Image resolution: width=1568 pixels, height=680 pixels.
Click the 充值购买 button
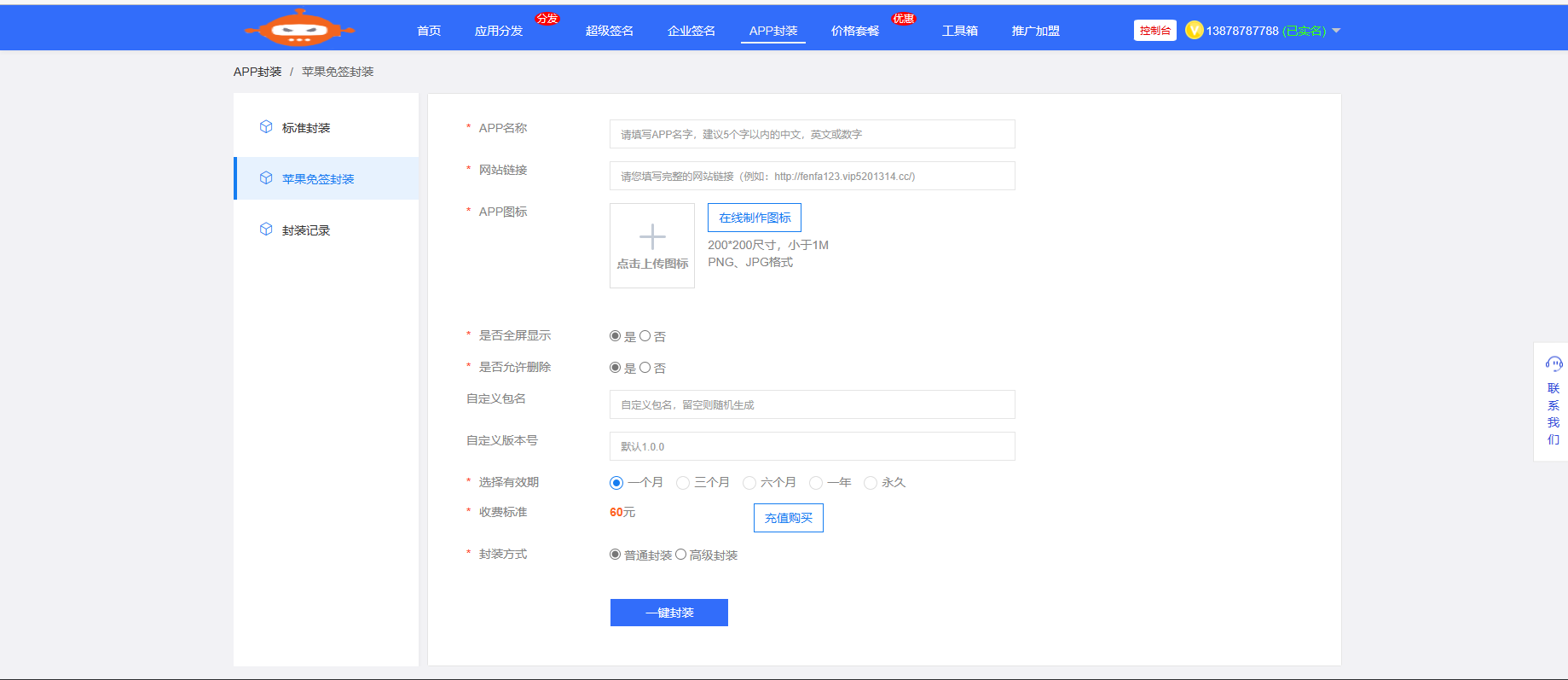coord(788,518)
